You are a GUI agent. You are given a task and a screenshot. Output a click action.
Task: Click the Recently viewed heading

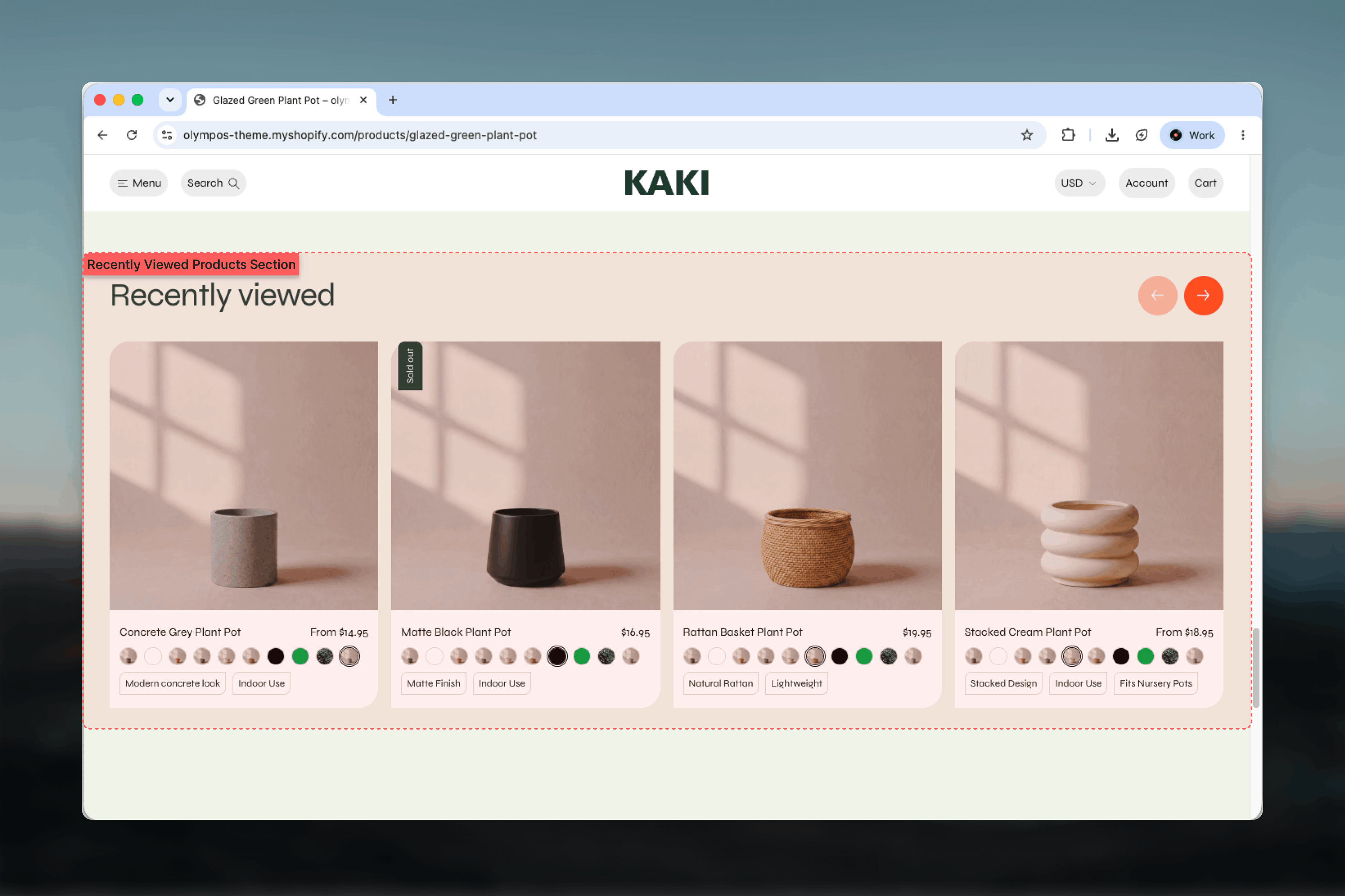click(222, 296)
